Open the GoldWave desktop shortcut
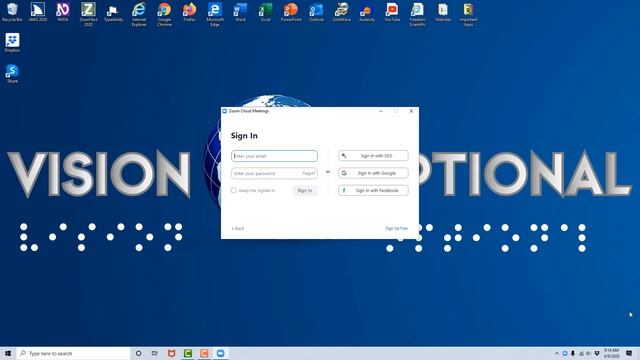 pos(341,12)
